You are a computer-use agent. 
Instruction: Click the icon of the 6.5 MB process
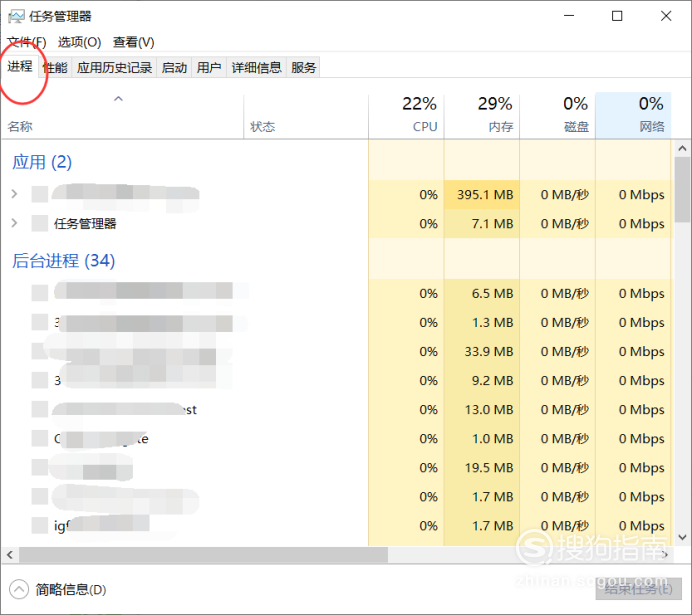coord(40,293)
